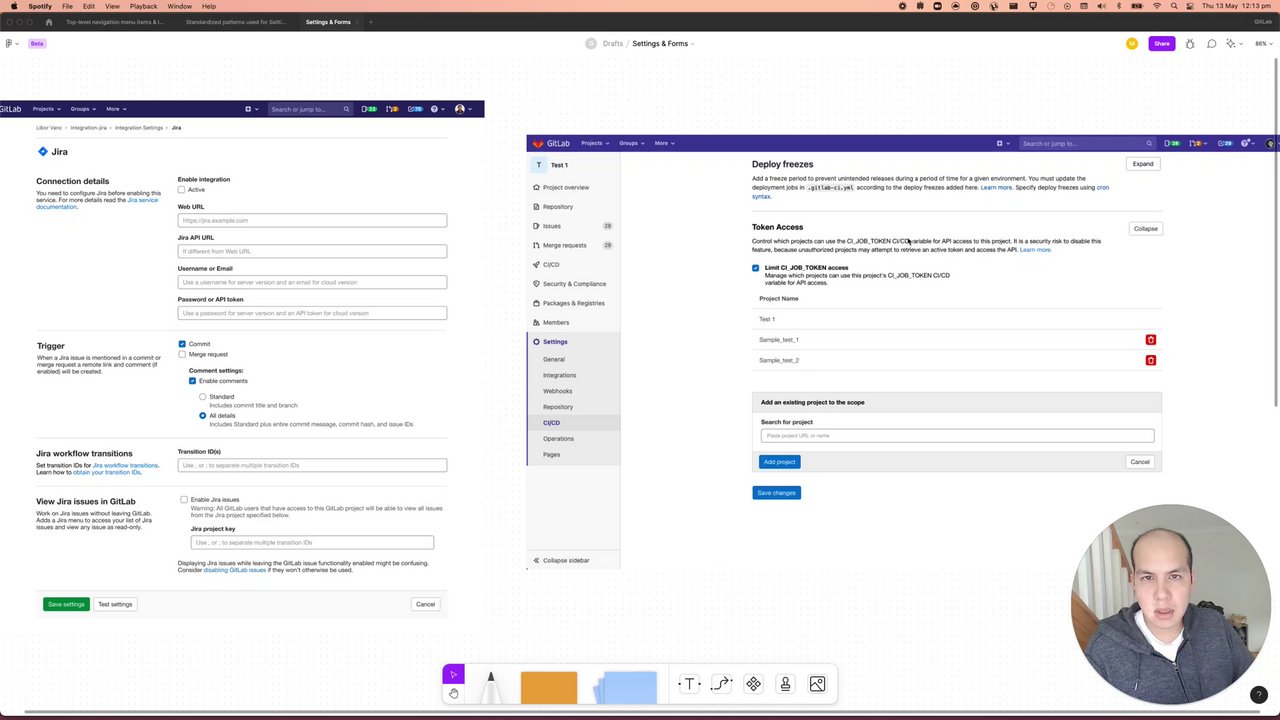This screenshot has width=1280, height=720.
Task: Click the Test settings button
Action: pyautogui.click(x=115, y=604)
